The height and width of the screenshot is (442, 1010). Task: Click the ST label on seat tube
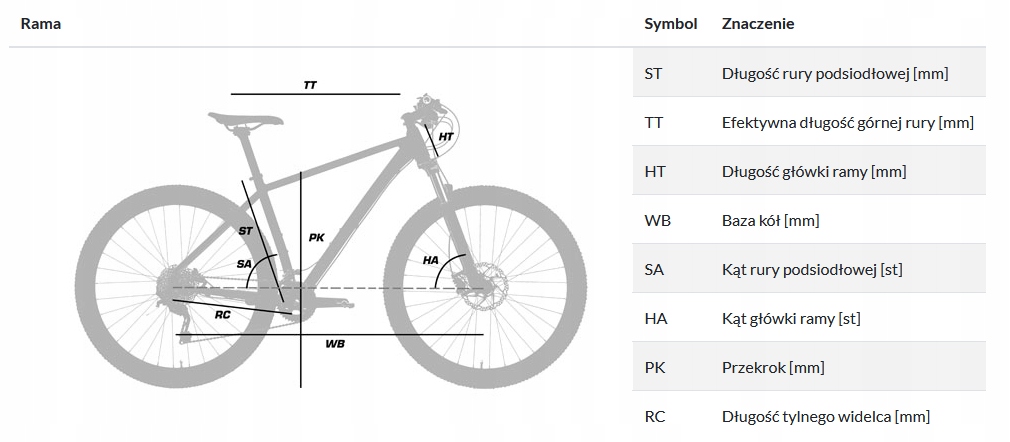(246, 231)
